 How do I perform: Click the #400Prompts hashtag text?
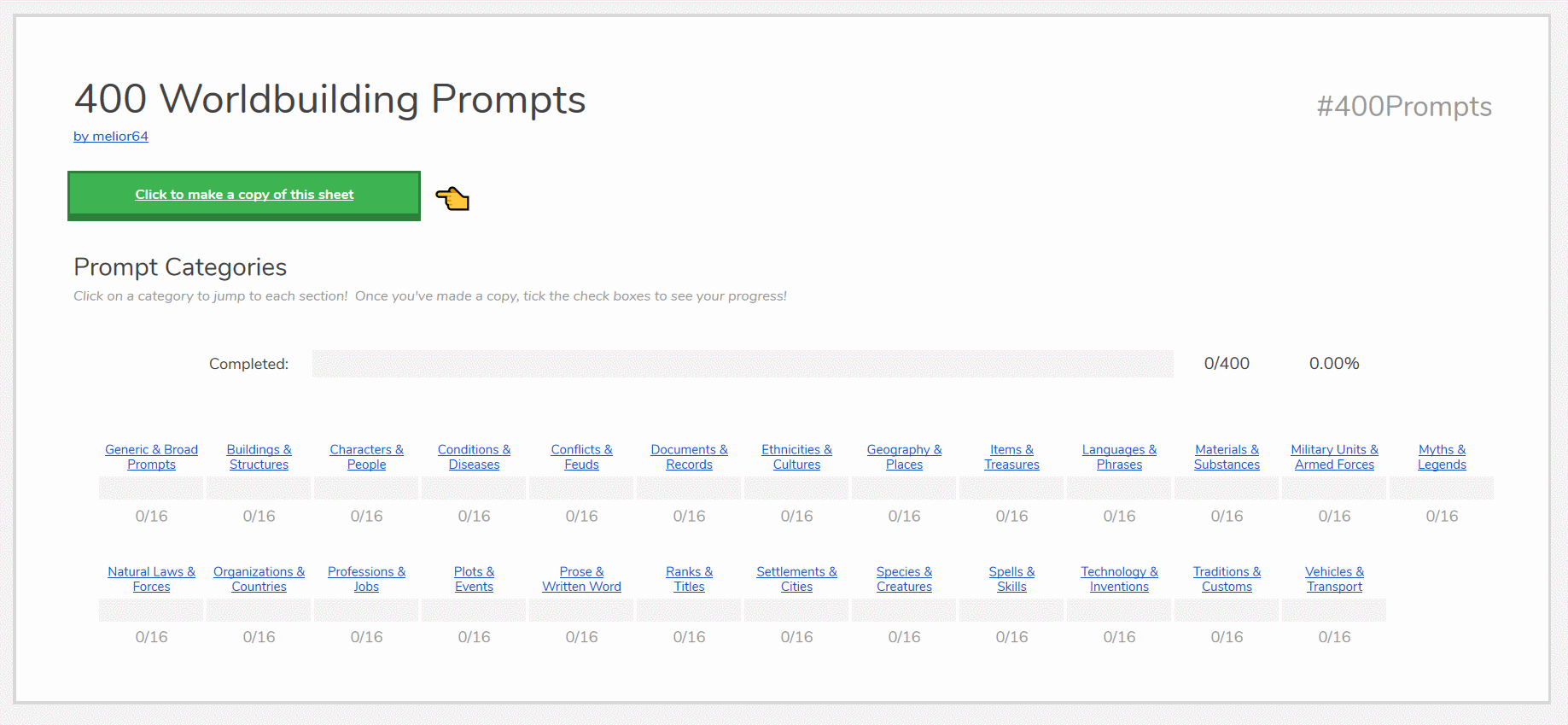click(x=1403, y=107)
